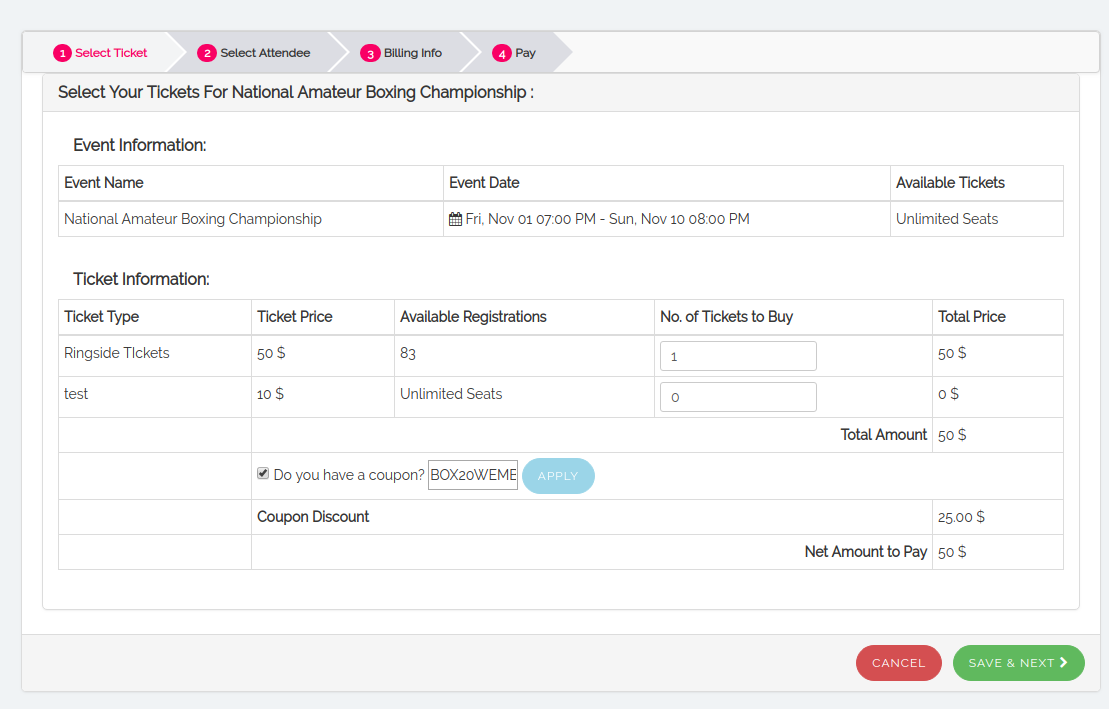Untick the 'Do you have a coupon?' checkbox
Screen dimensions: 1109x709
click(263, 474)
